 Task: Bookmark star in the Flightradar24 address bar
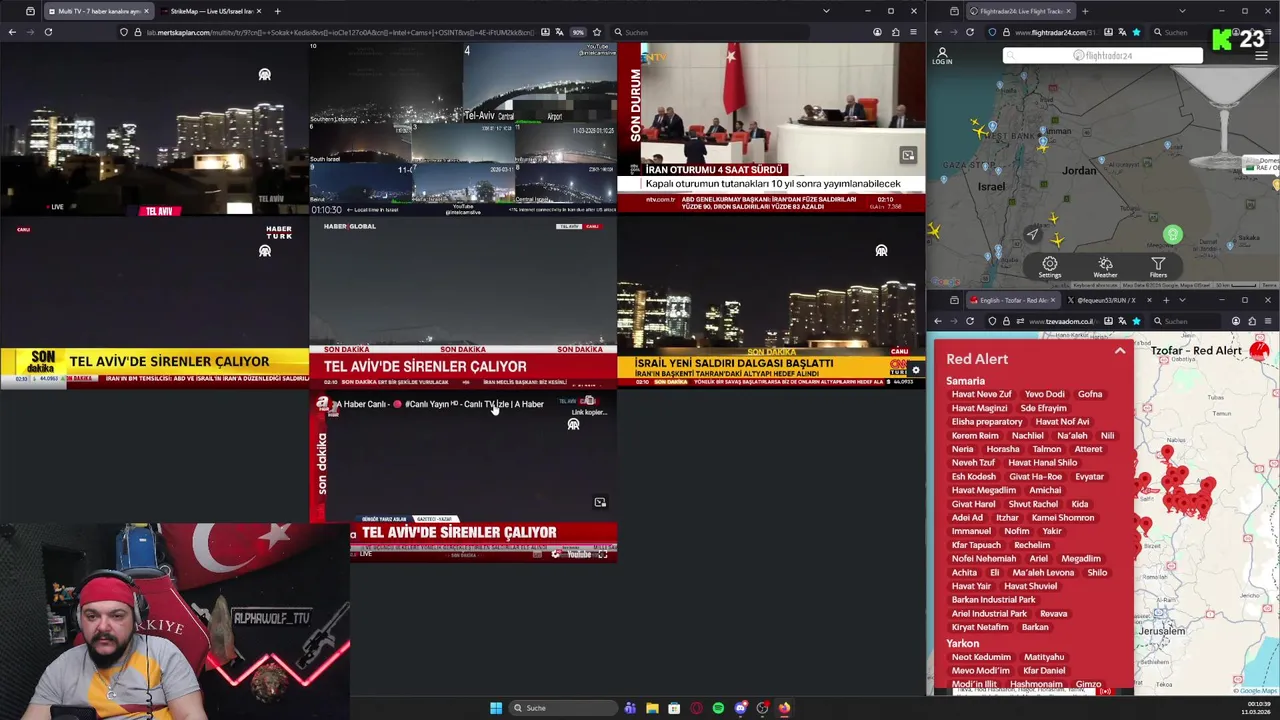coord(1136,32)
